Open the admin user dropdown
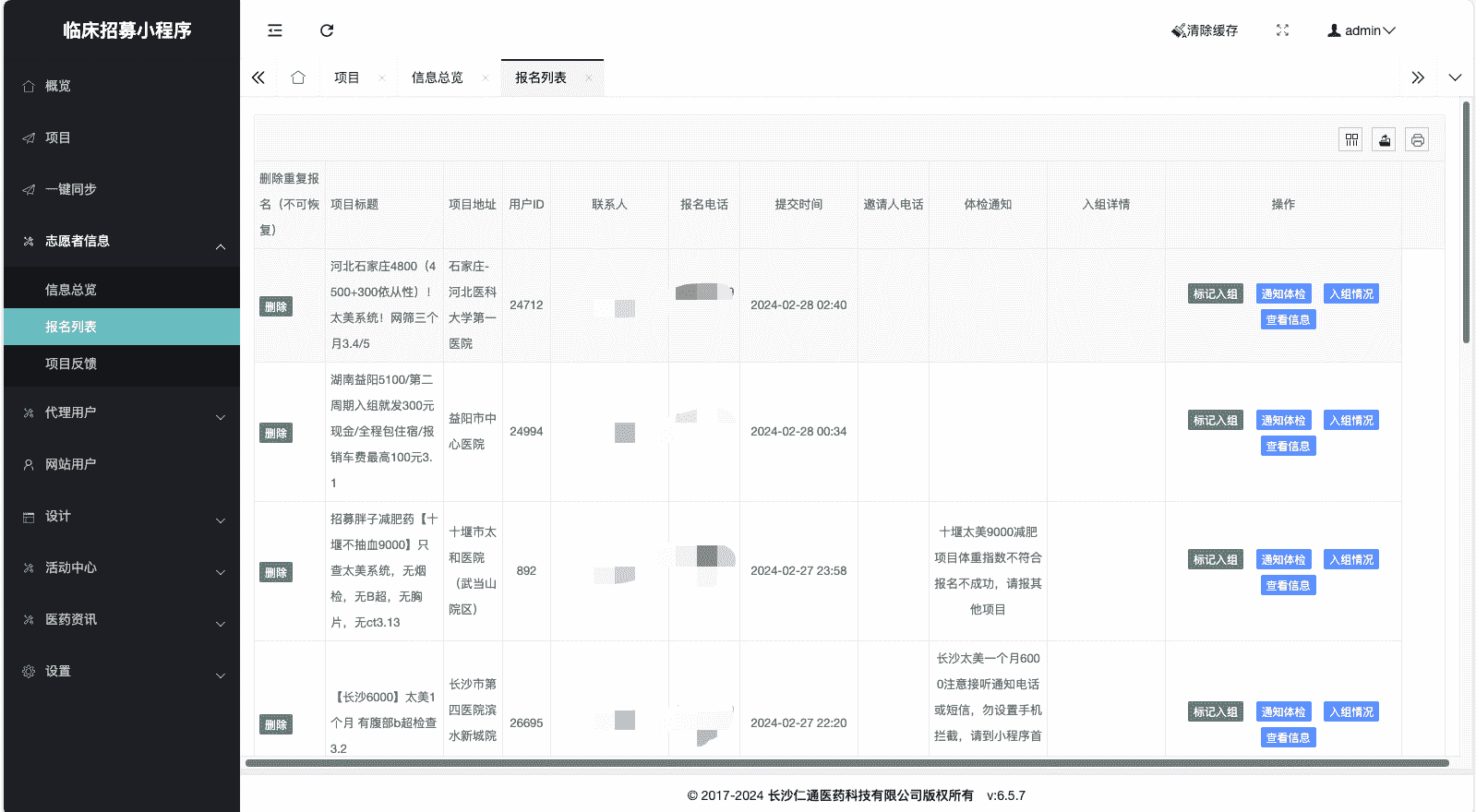Image resolution: width=1476 pixels, height=812 pixels. tap(1362, 30)
